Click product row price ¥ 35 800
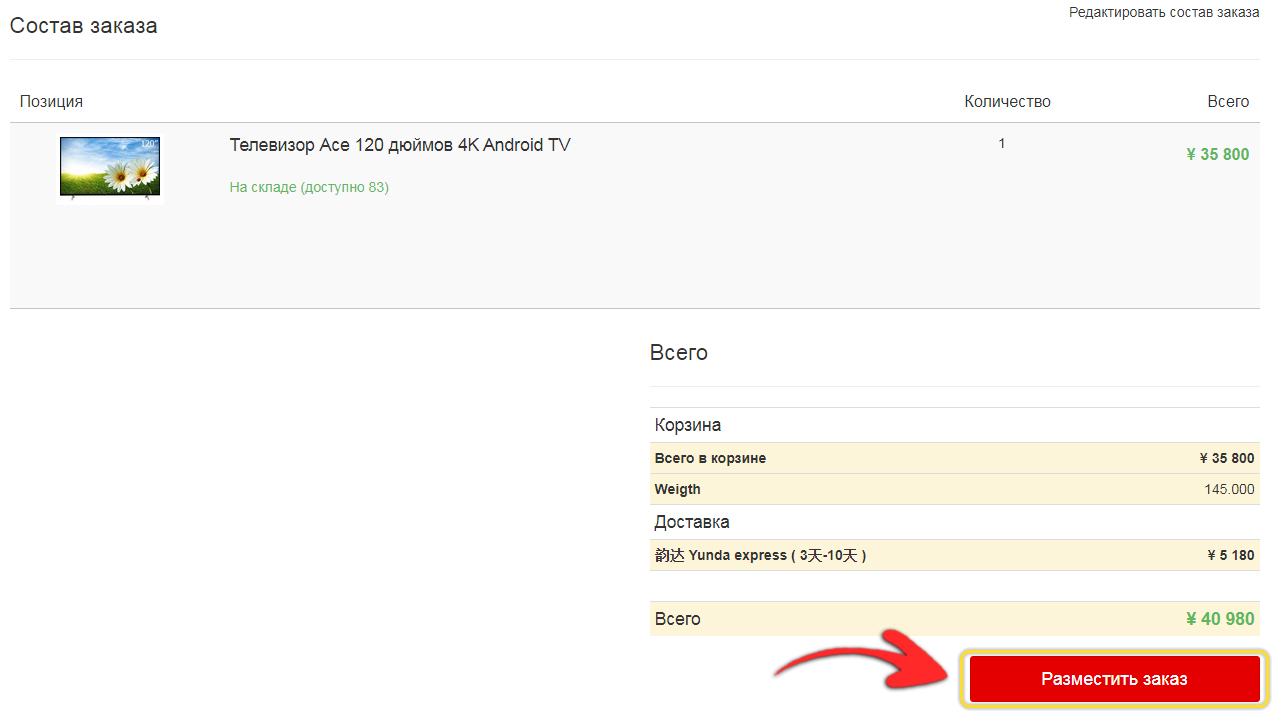 pos(1217,155)
